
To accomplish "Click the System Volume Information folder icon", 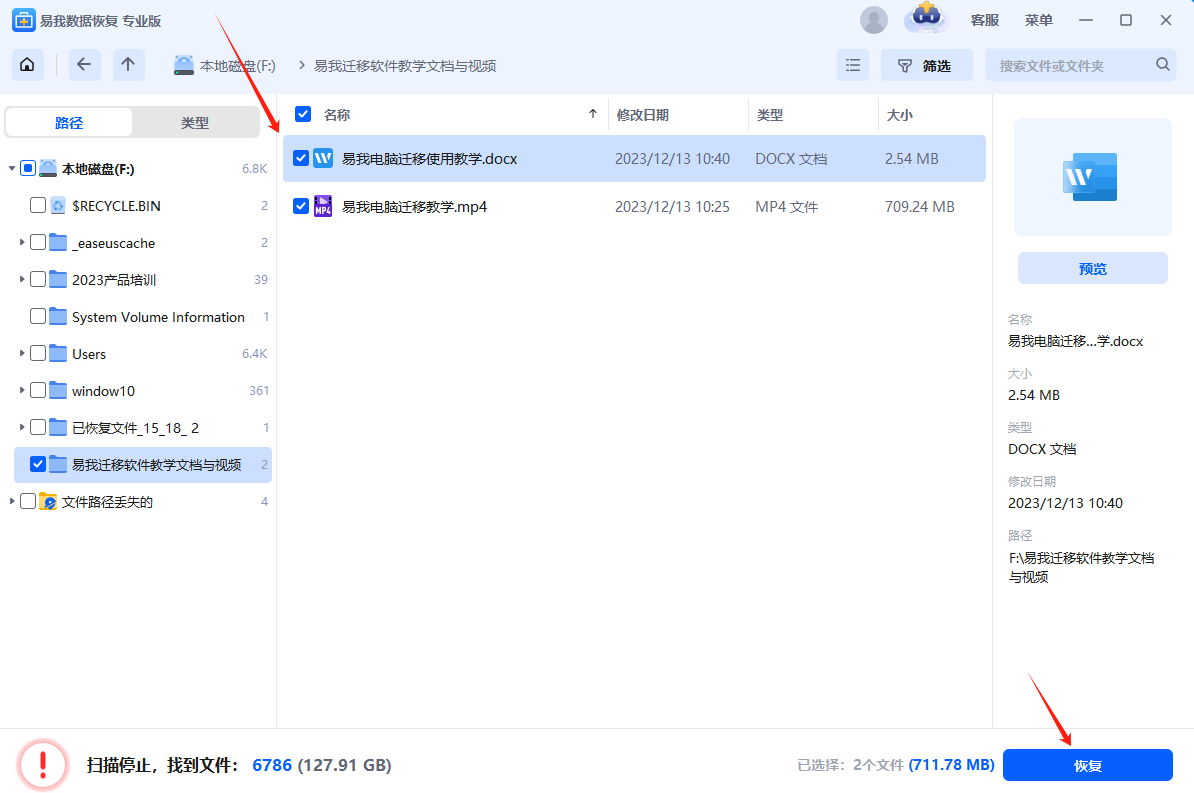I will coord(58,317).
